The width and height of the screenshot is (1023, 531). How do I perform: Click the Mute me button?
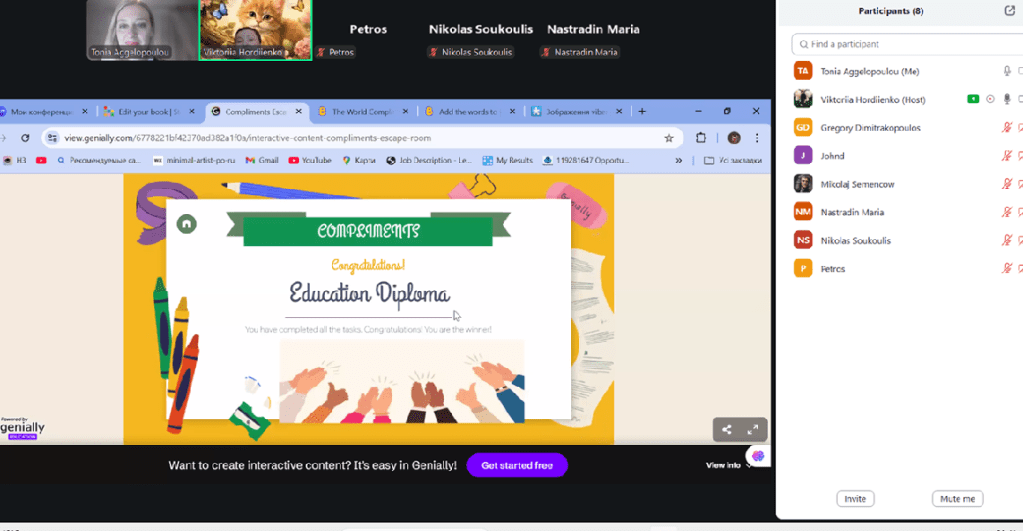[x=957, y=499]
